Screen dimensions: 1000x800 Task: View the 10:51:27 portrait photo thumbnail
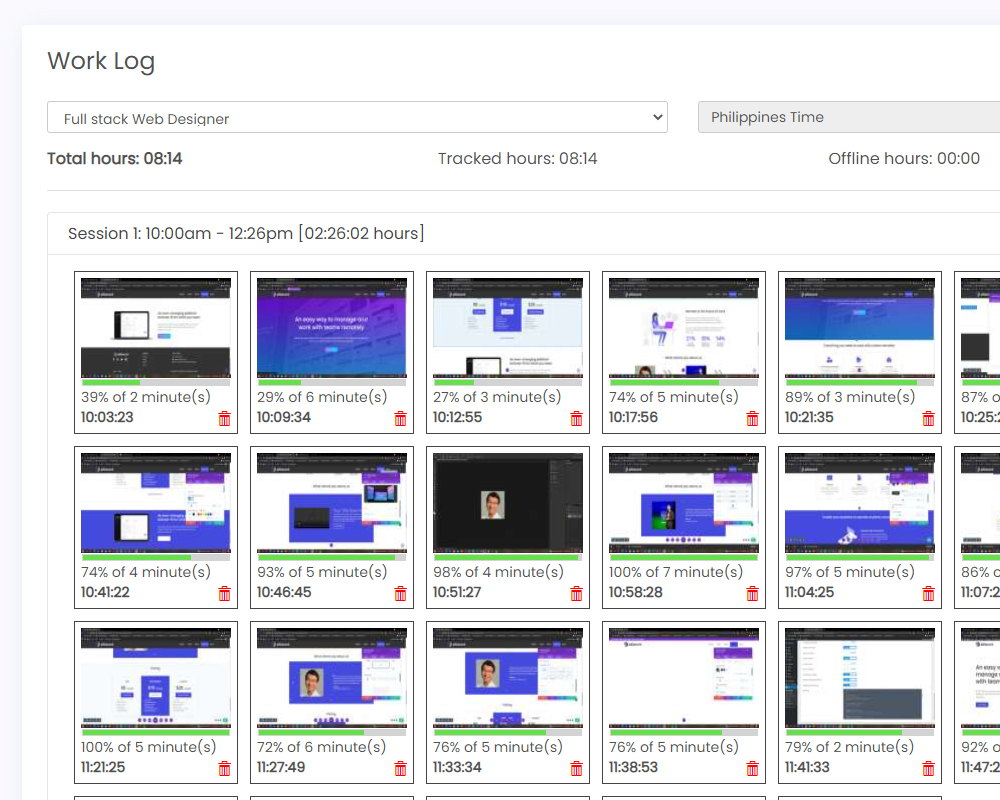[508, 503]
